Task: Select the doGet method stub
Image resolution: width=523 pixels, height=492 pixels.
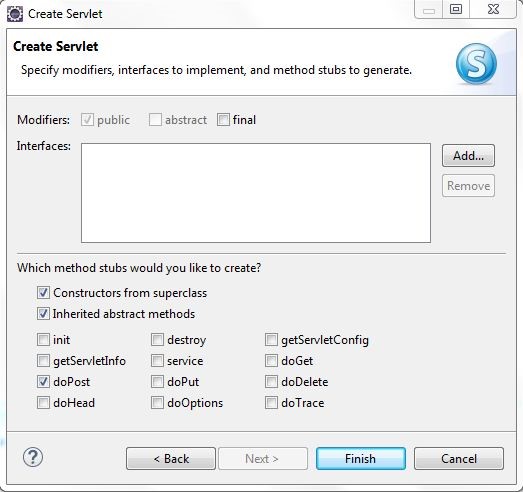Action: (x=272, y=361)
